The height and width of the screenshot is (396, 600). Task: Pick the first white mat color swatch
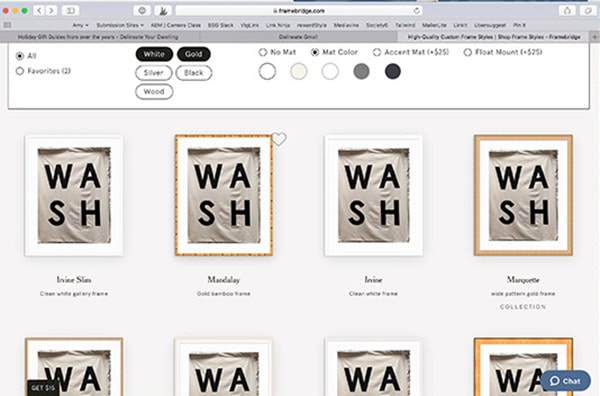[267, 72]
